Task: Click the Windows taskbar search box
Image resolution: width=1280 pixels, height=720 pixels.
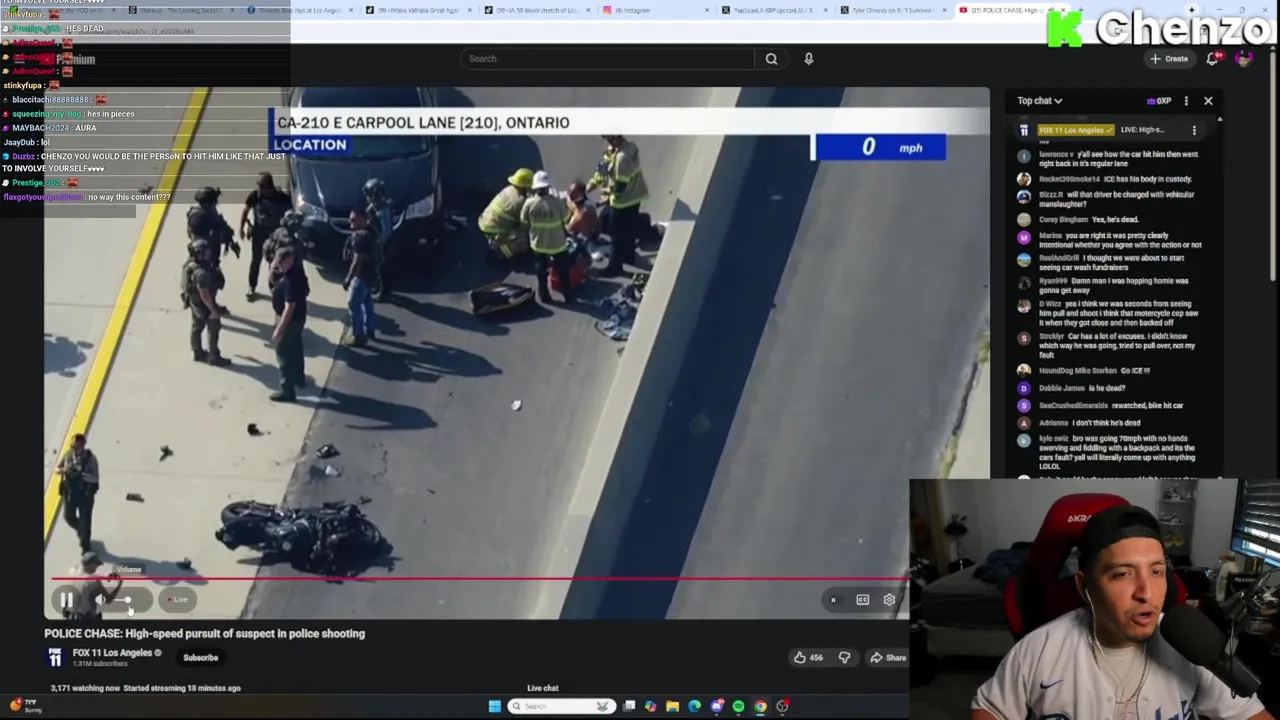Action: [x=560, y=706]
